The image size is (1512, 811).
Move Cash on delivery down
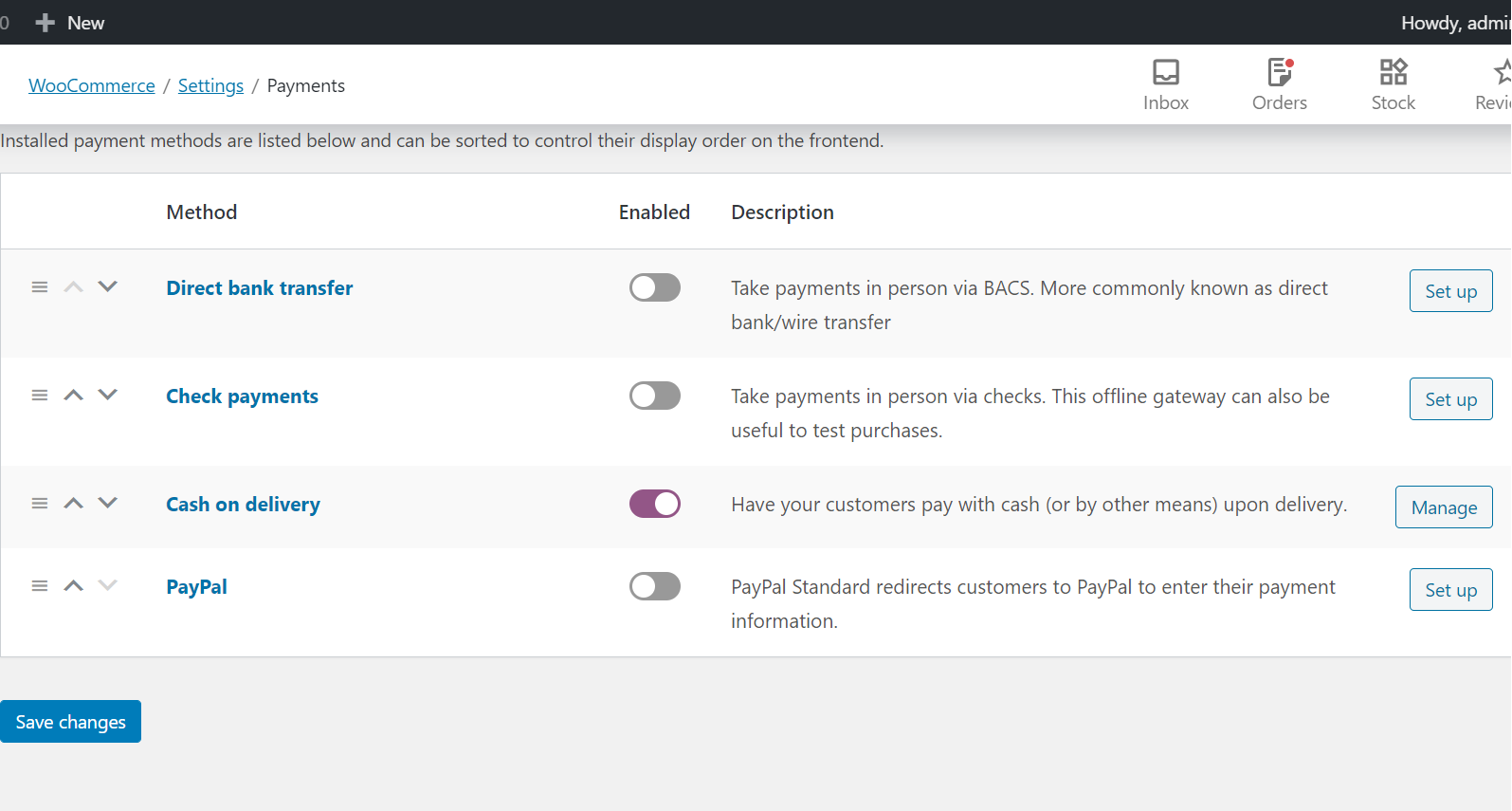click(108, 503)
